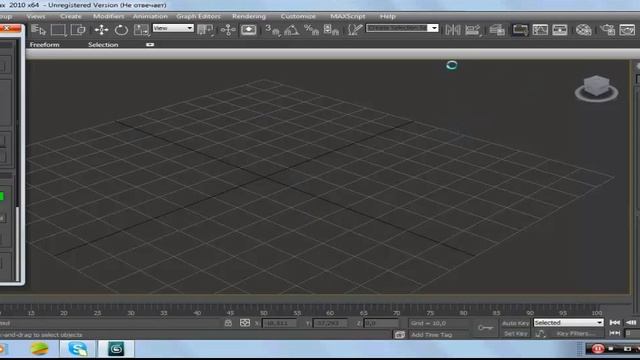Toggle Keyboard Shortcut Override
The image size is (640, 360).
248,30
